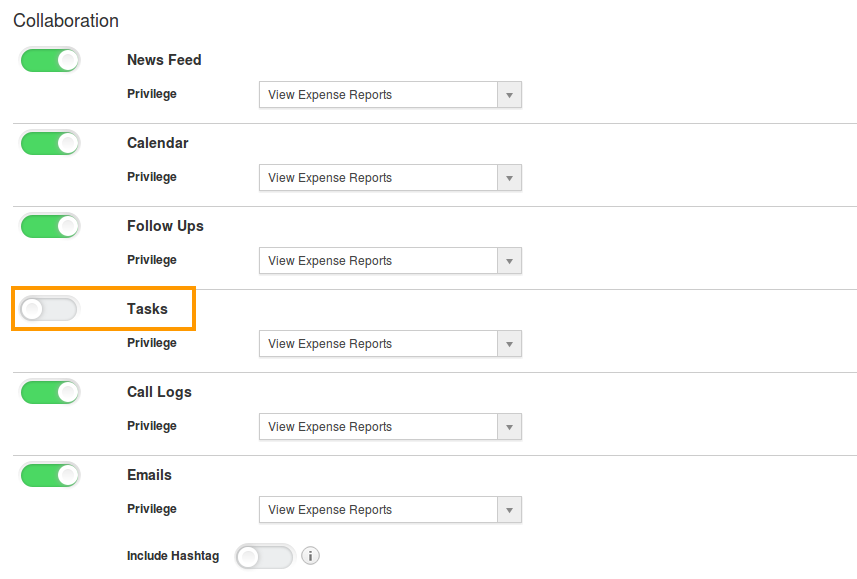The width and height of the screenshot is (857, 579).
Task: Enable the Tasks toggle
Action: pos(50,309)
